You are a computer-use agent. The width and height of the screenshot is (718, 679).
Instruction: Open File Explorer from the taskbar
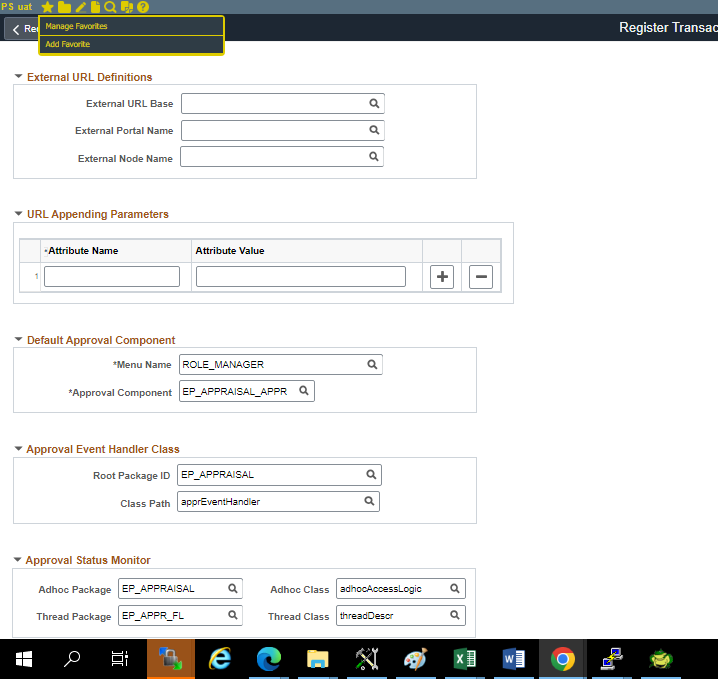pos(318,659)
